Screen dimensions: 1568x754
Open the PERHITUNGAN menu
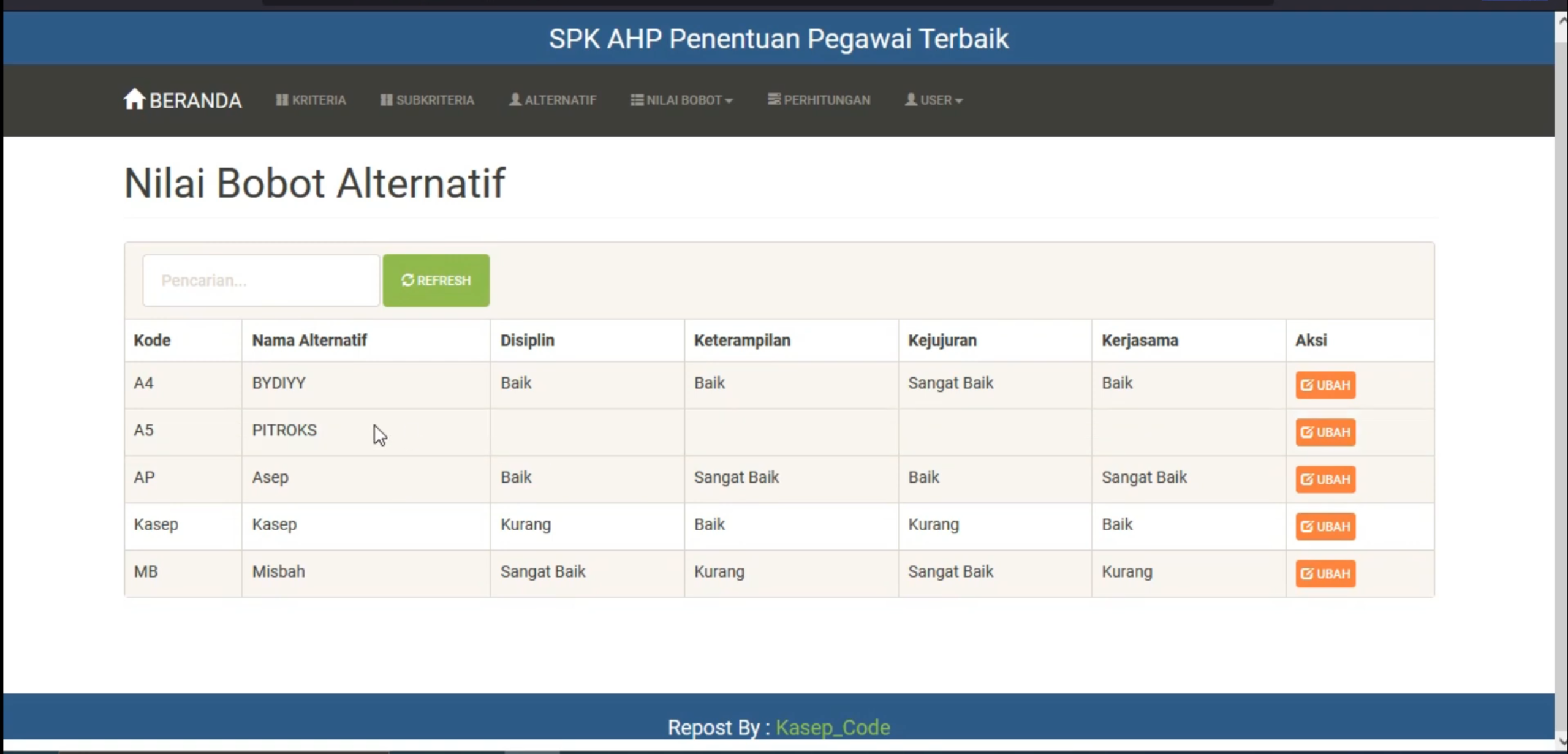(819, 100)
